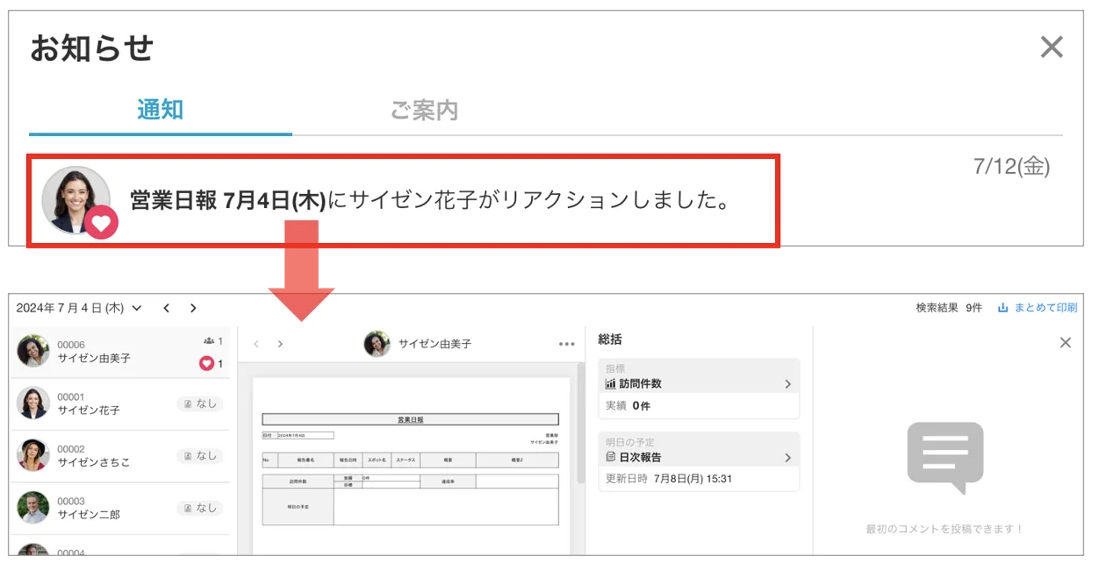
Task: Click 更新日時 7月8日(月) 15:31 text
Action: pos(668,479)
